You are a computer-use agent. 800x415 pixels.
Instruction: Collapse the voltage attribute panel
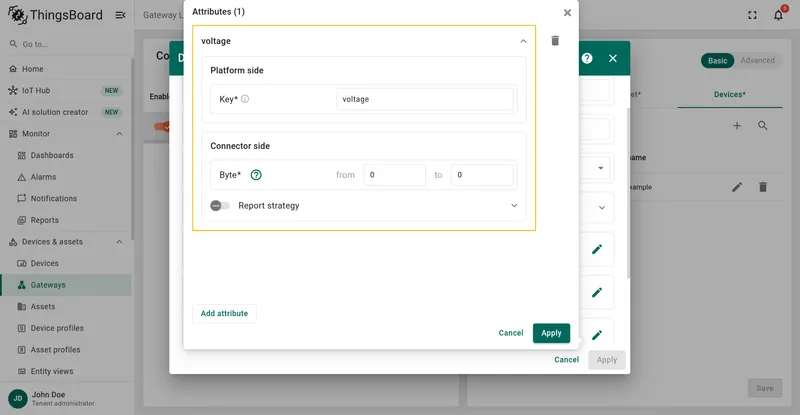[523, 41]
